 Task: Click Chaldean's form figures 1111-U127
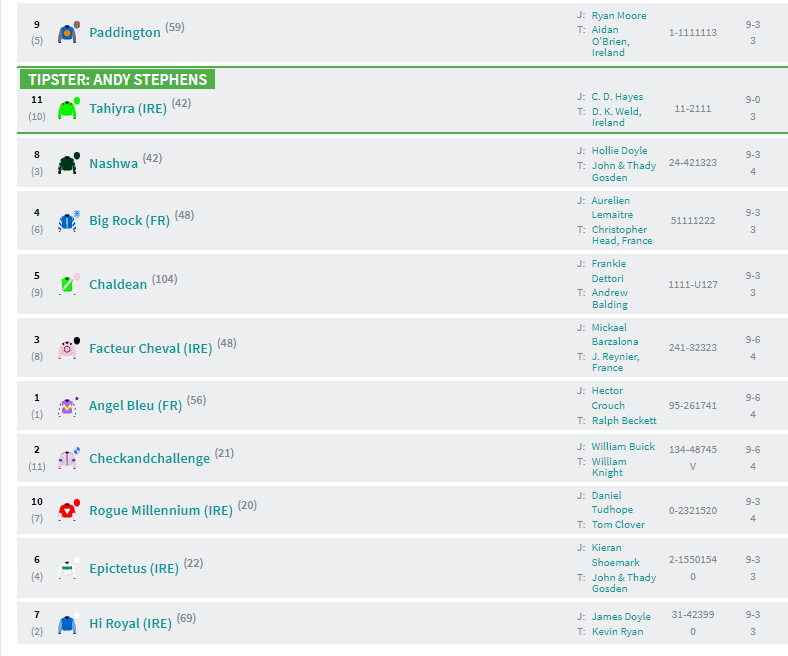[693, 285]
